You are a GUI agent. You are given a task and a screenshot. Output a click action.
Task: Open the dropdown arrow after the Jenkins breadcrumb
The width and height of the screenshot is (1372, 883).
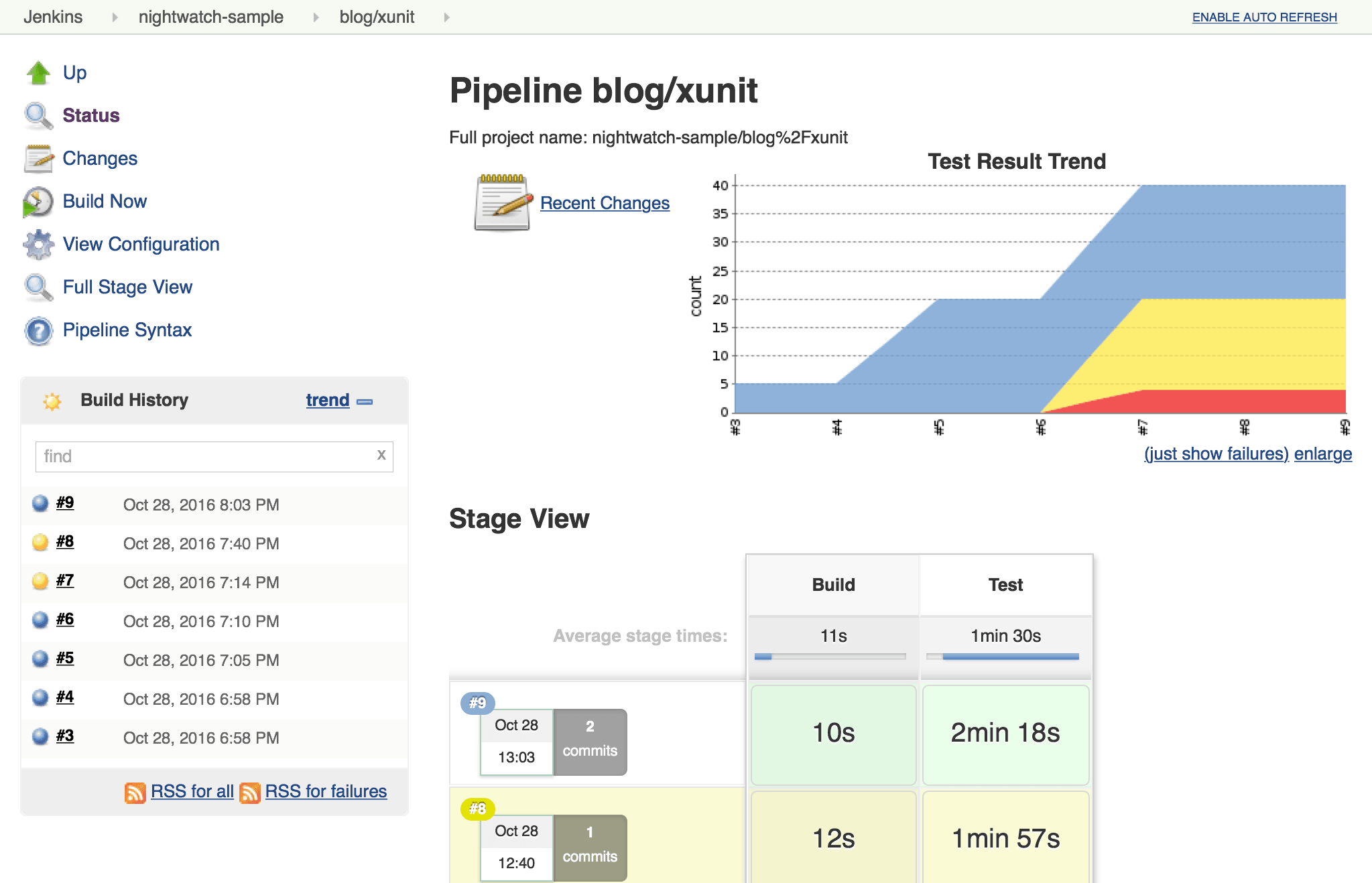click(x=115, y=17)
